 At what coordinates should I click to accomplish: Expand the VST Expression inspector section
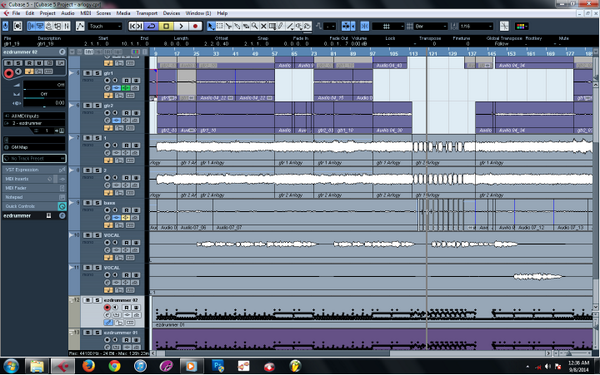(34, 170)
